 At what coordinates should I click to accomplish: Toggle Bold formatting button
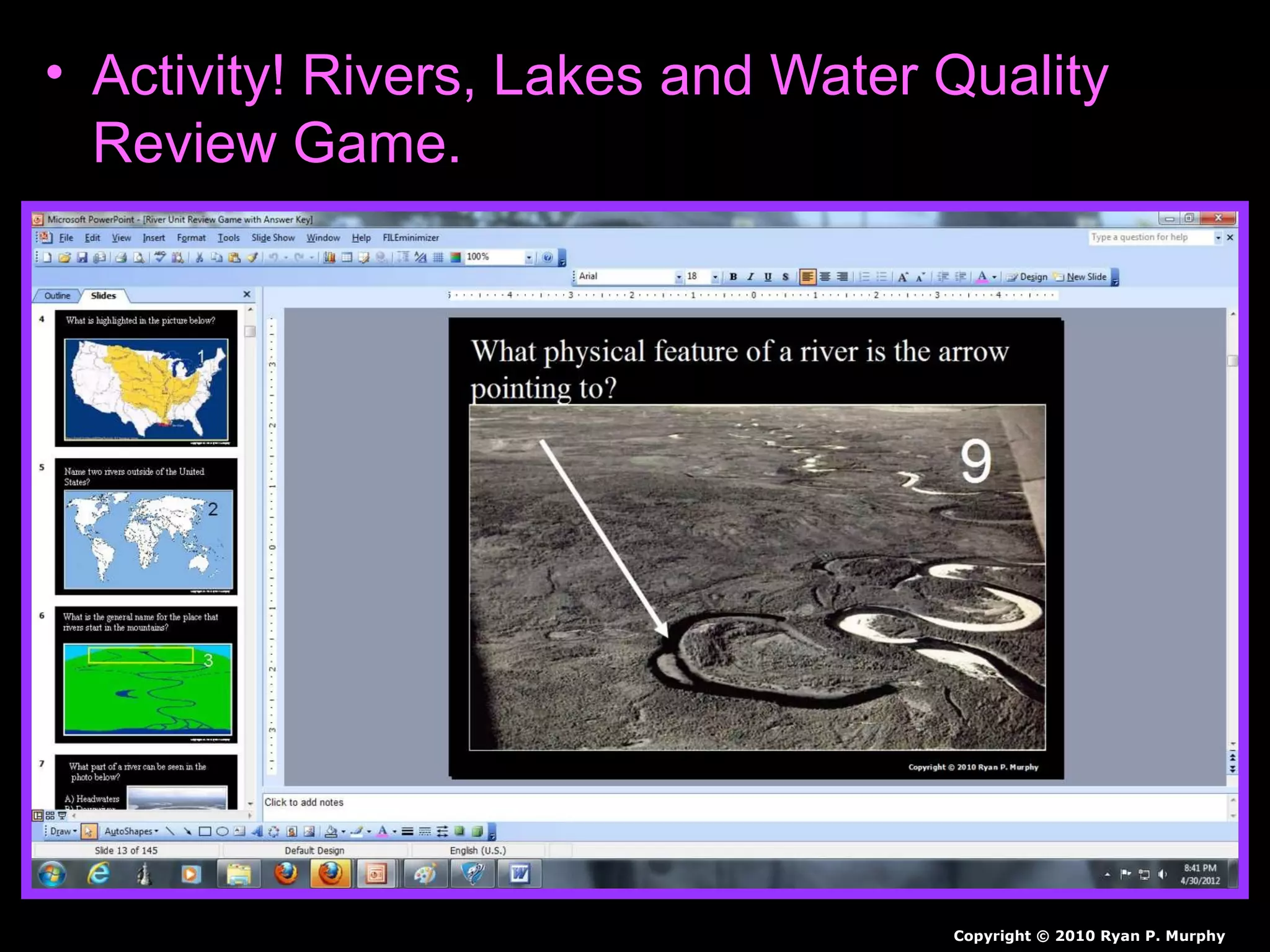[733, 277]
